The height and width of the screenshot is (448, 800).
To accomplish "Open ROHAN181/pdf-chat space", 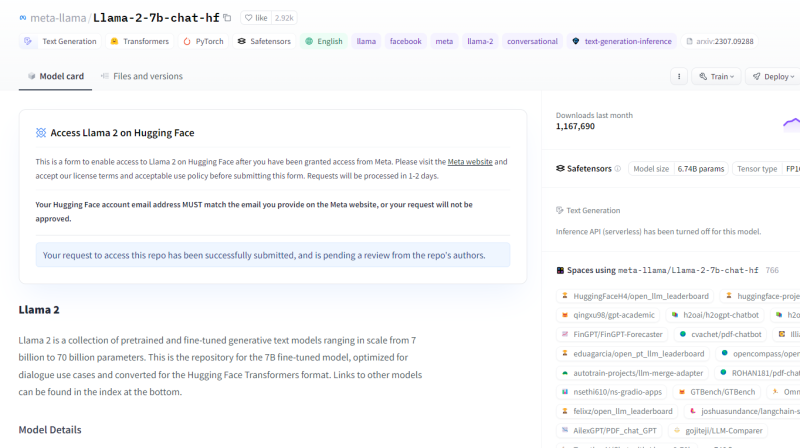I will (757, 373).
